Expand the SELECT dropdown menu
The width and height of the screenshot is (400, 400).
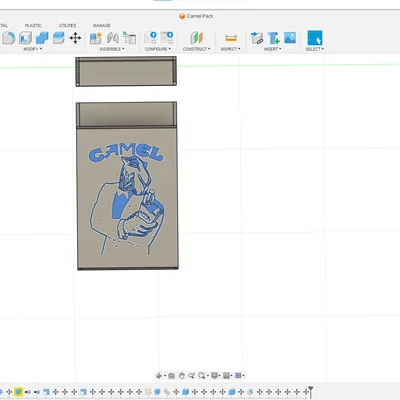click(315, 49)
